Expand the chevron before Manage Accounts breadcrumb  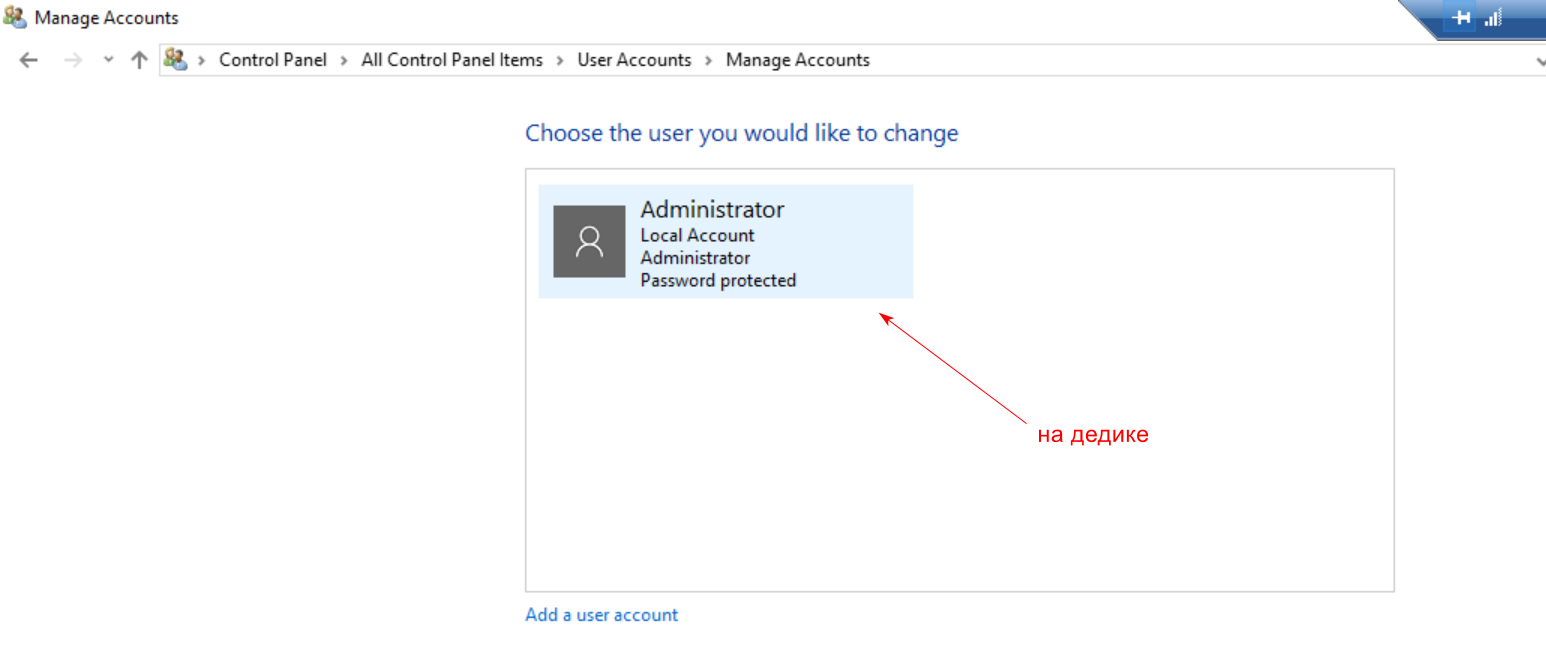pos(708,60)
